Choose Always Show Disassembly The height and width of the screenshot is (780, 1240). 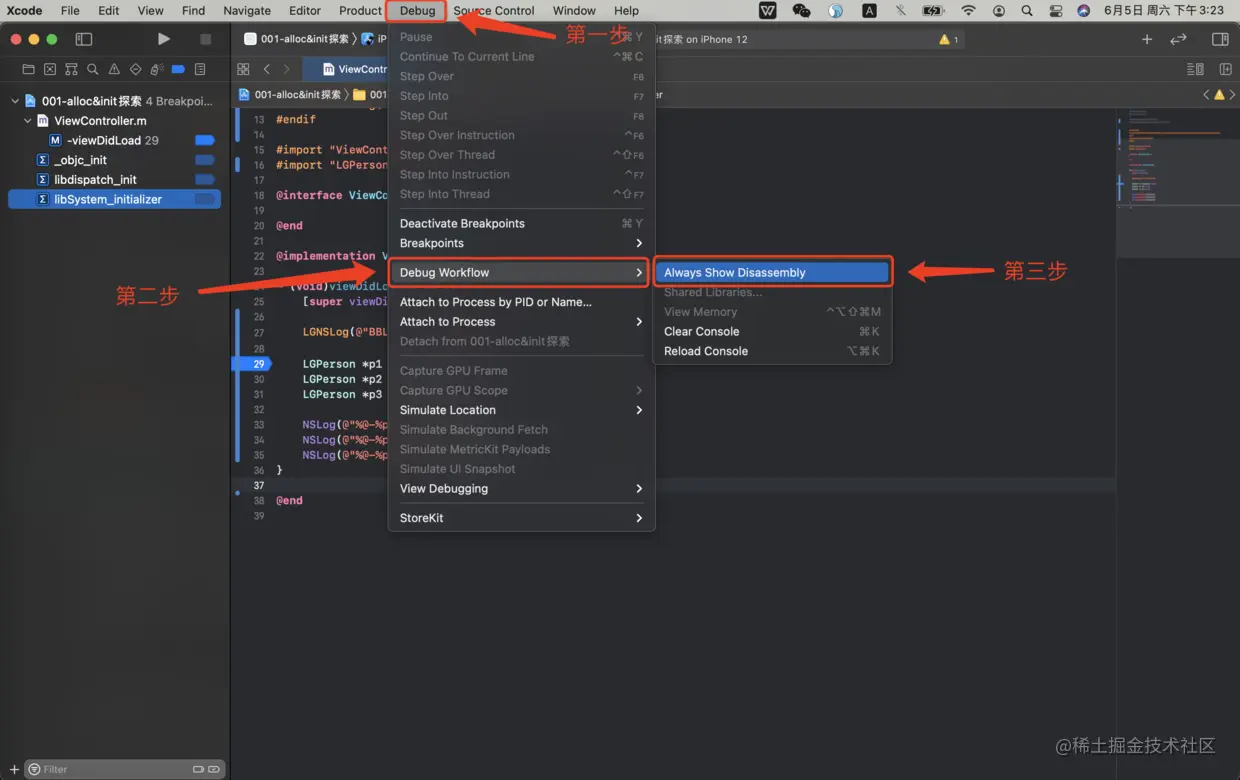click(x=771, y=272)
